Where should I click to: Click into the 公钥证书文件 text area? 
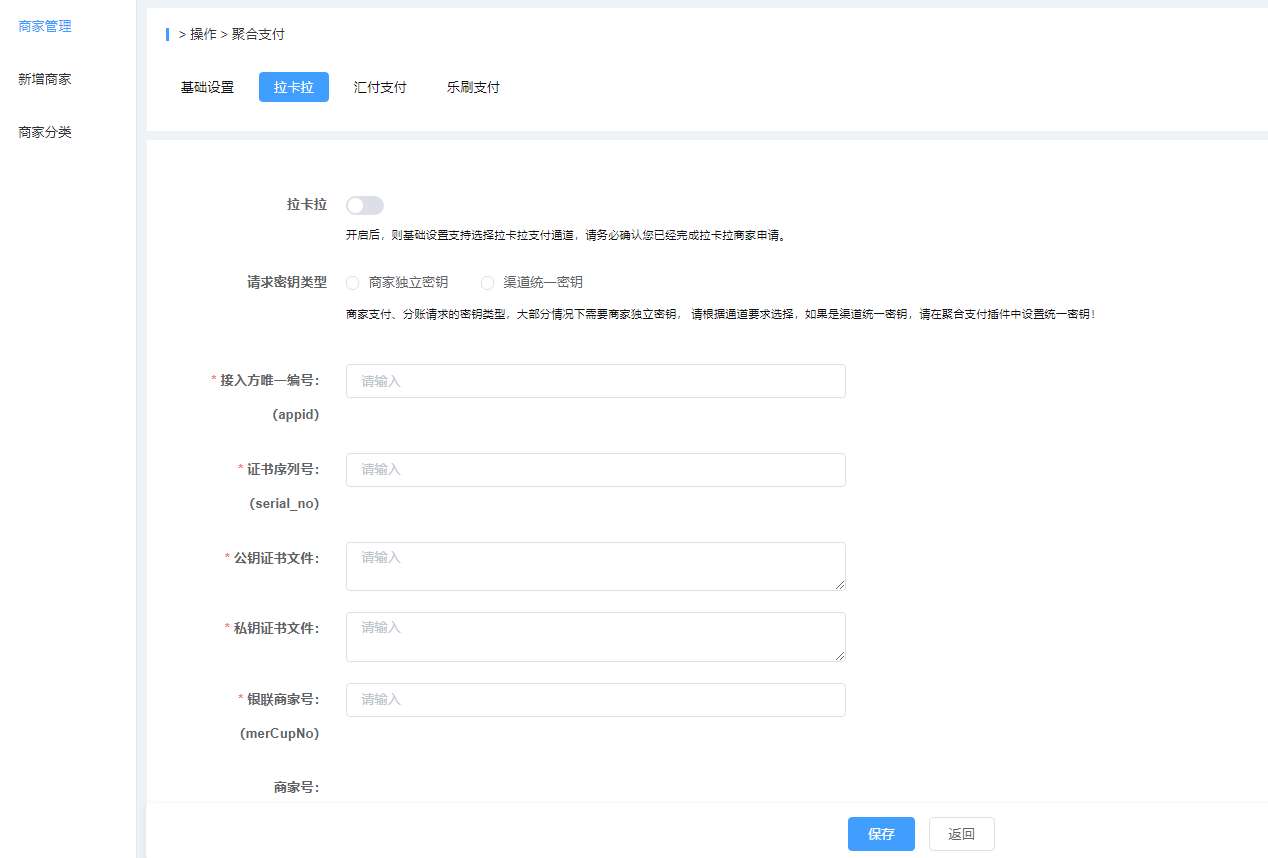(x=595, y=566)
